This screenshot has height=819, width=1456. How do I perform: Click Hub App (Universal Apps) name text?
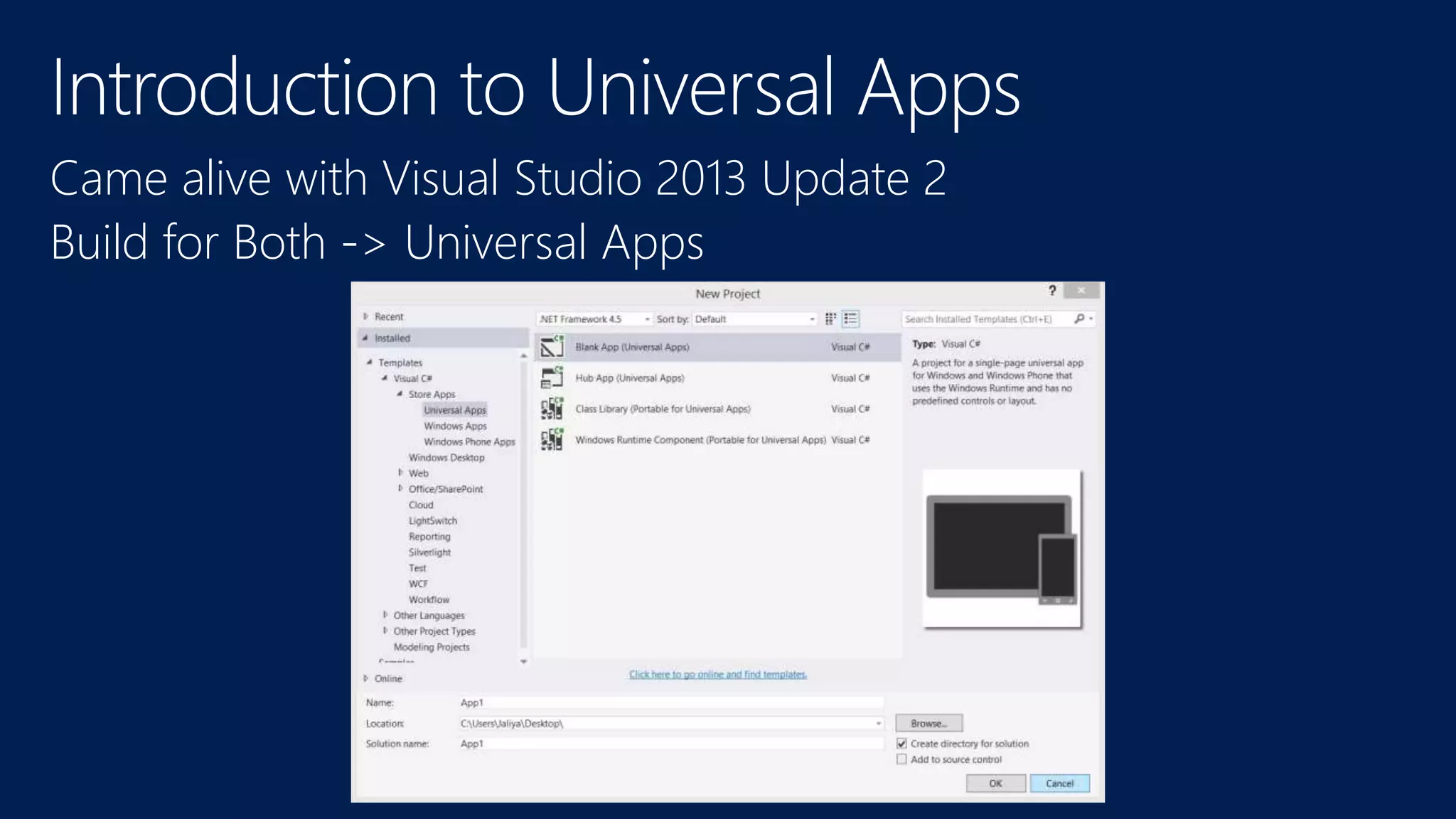pos(630,378)
